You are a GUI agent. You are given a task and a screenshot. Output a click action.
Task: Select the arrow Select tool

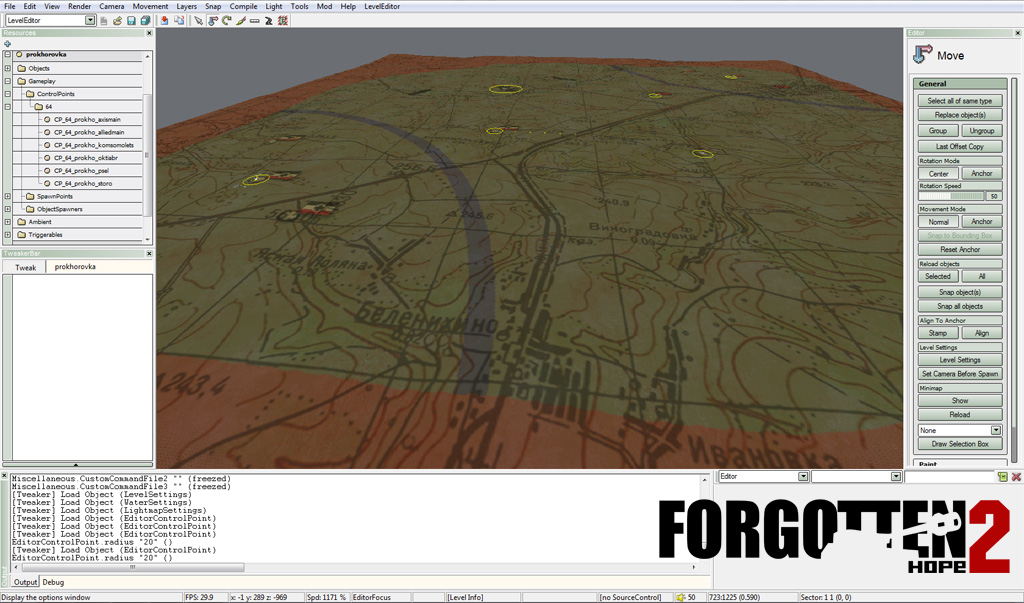click(x=199, y=21)
